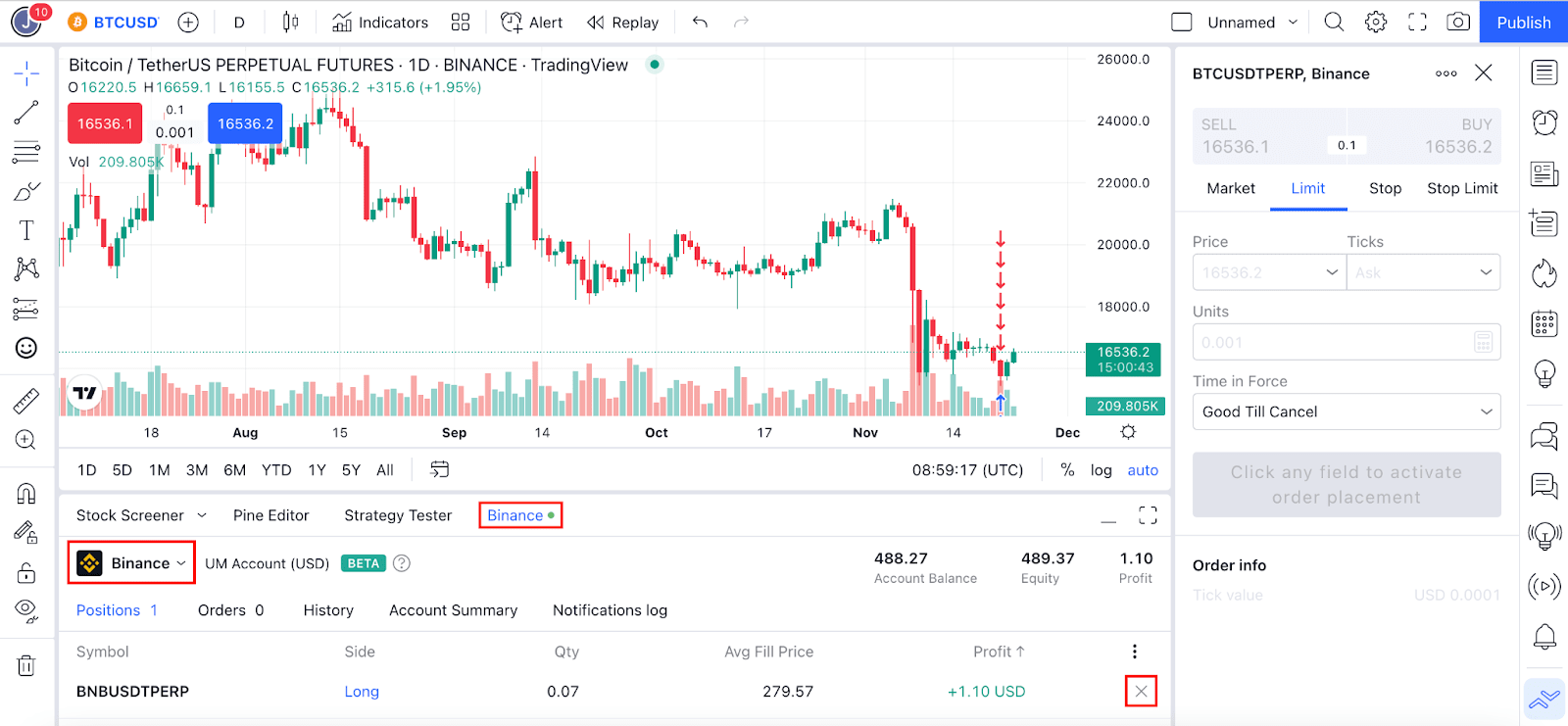The height and width of the screenshot is (726, 1568).
Task: Show the UM Account help question icon
Action: [402, 563]
